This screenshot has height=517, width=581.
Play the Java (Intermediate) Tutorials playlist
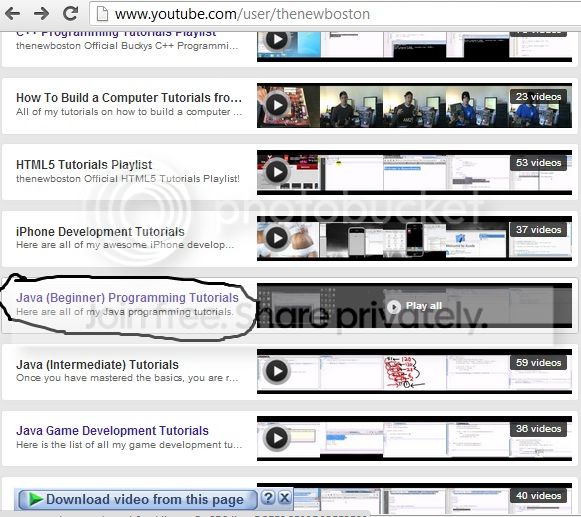[276, 371]
